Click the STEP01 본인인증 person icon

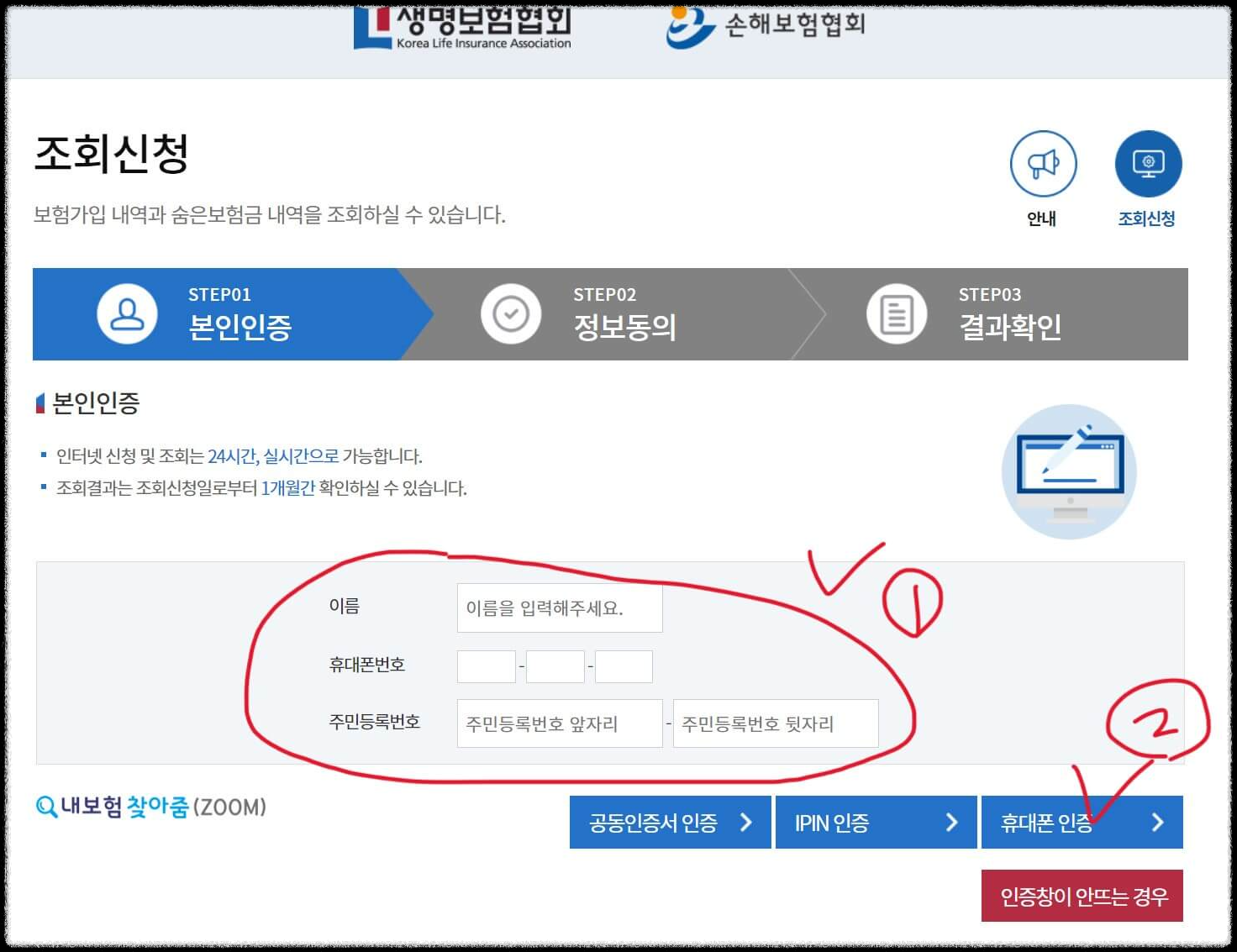pos(128,313)
